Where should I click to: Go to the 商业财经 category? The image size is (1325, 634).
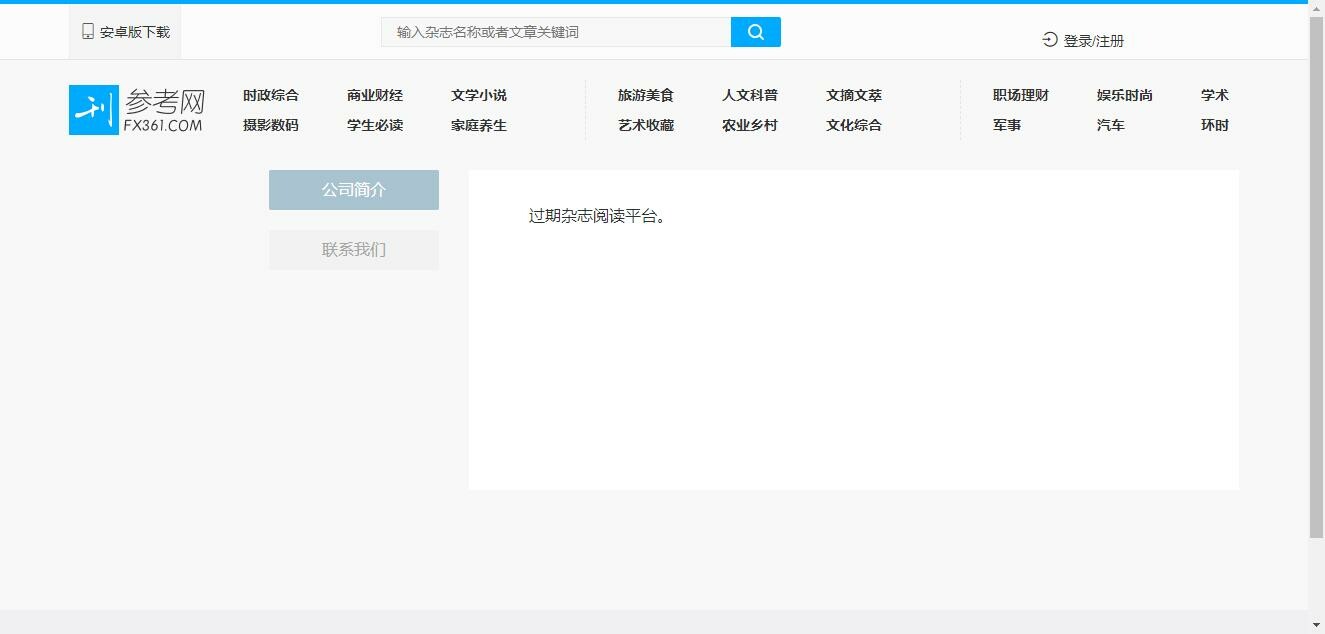tap(375, 96)
